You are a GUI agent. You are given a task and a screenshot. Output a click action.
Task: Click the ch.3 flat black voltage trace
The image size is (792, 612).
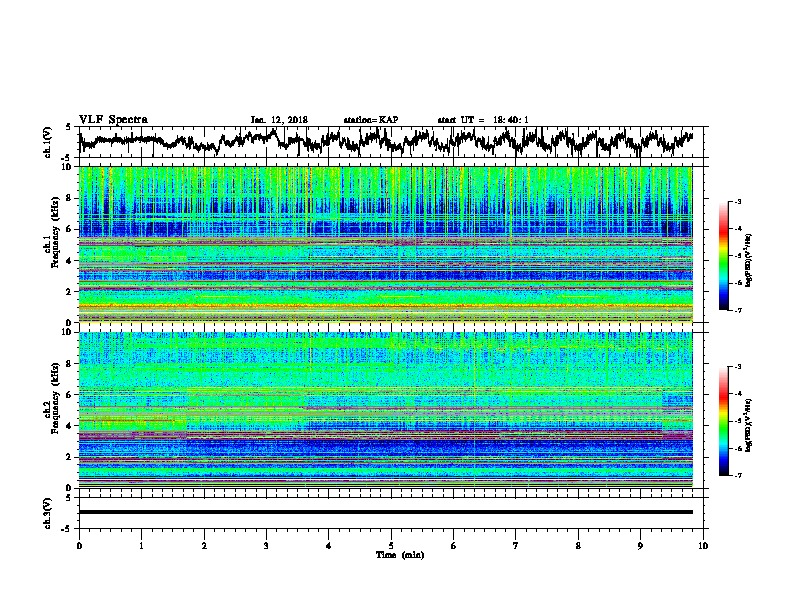pyautogui.click(x=386, y=512)
